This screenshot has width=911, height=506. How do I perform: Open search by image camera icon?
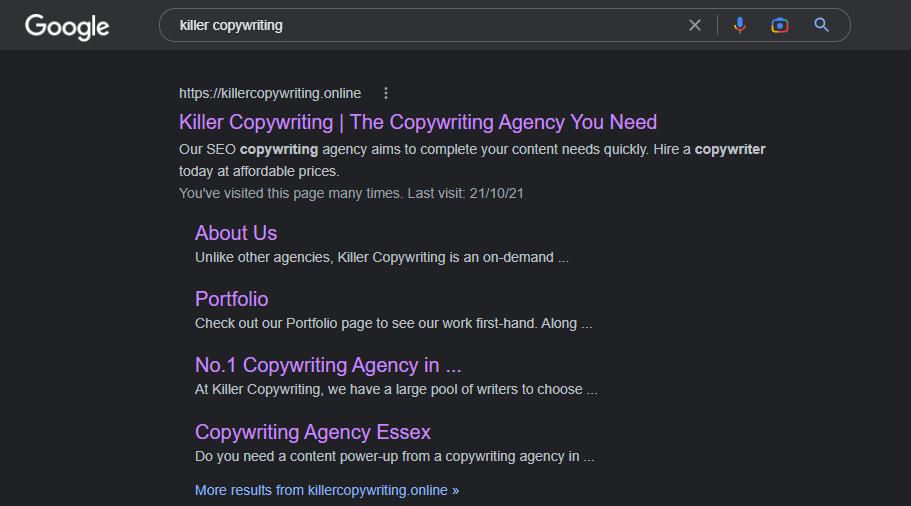pyautogui.click(x=780, y=25)
